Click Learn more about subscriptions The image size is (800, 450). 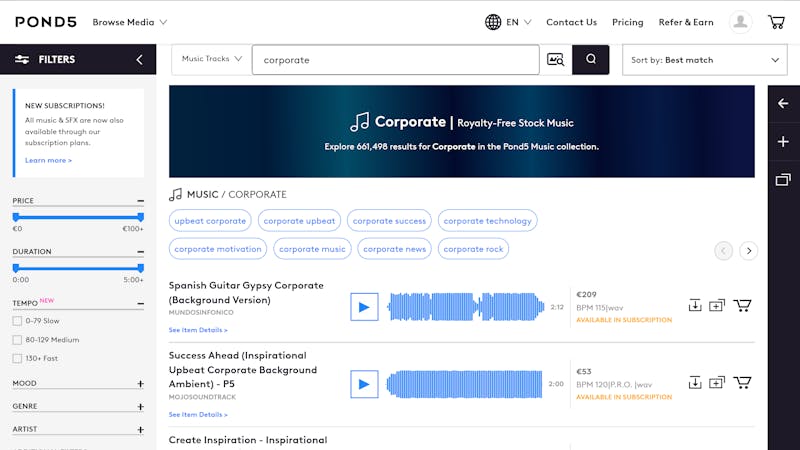[48, 160]
